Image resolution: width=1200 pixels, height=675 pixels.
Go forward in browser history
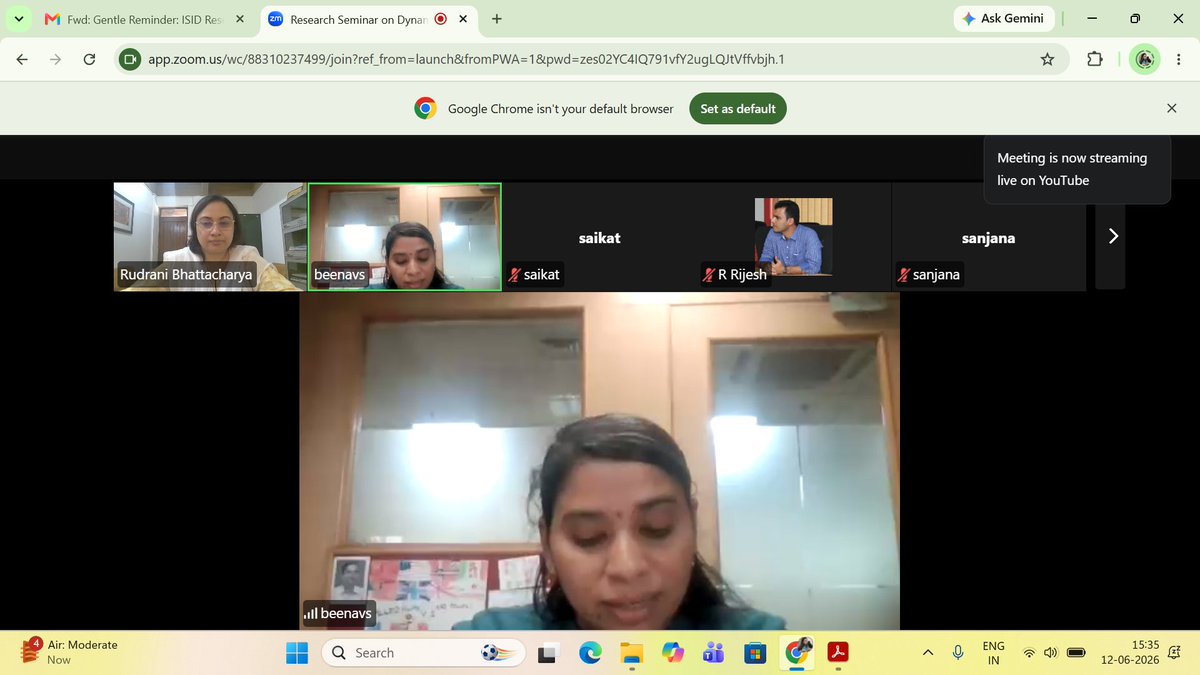[x=56, y=59]
